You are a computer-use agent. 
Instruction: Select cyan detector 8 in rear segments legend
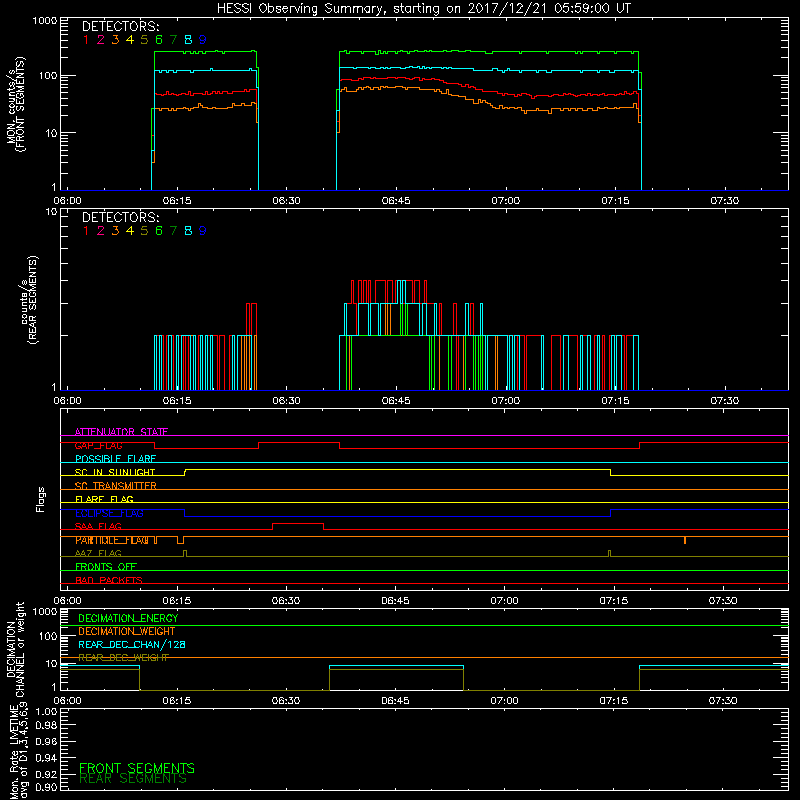point(188,231)
